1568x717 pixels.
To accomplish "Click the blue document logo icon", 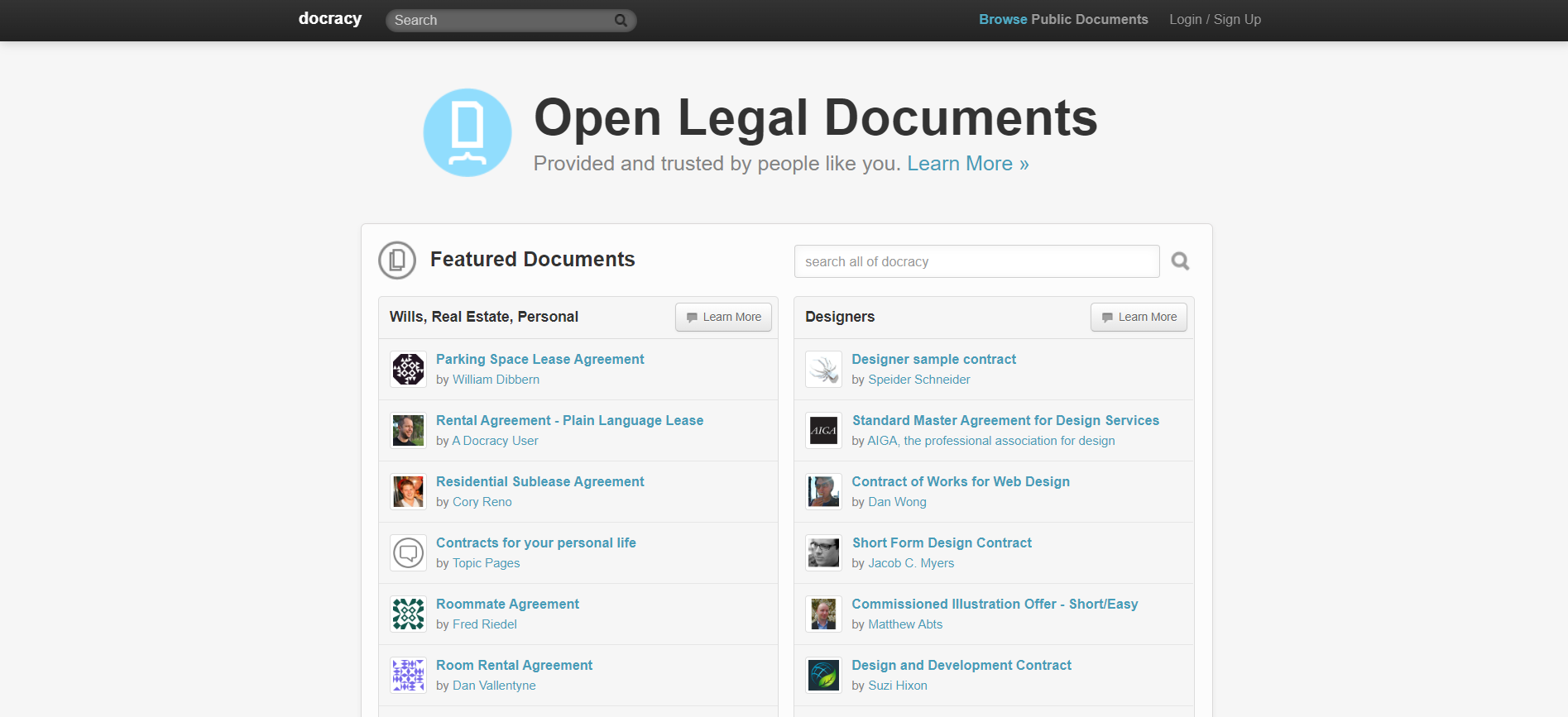I will pos(468,132).
